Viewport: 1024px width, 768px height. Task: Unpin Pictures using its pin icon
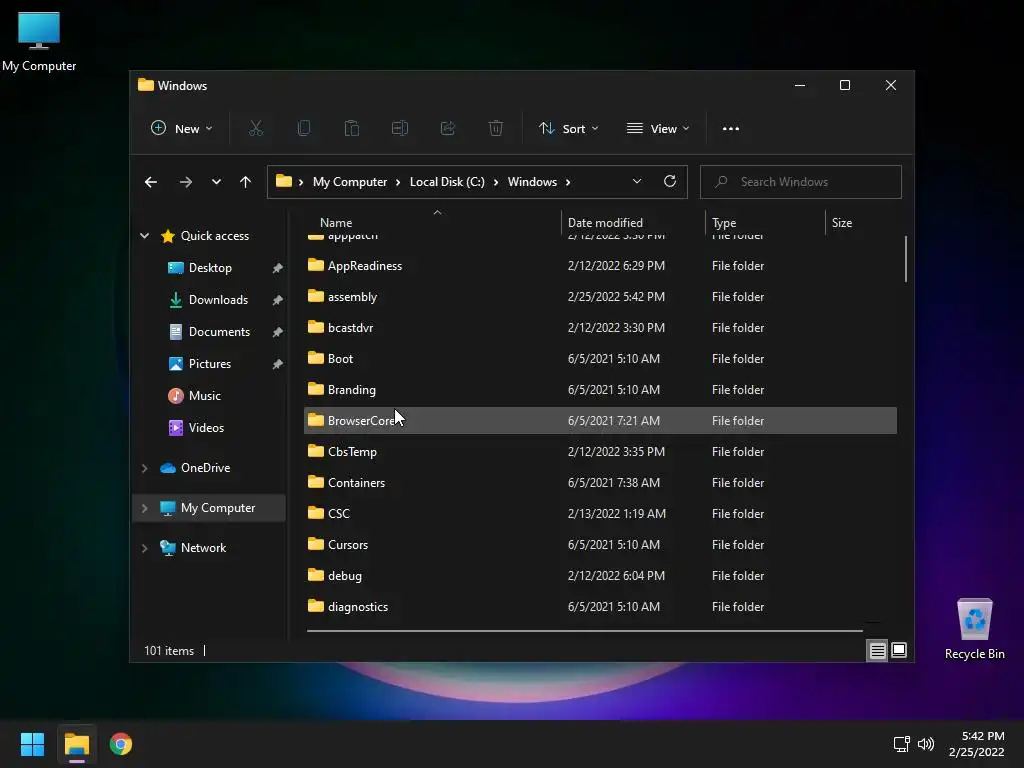coord(278,364)
